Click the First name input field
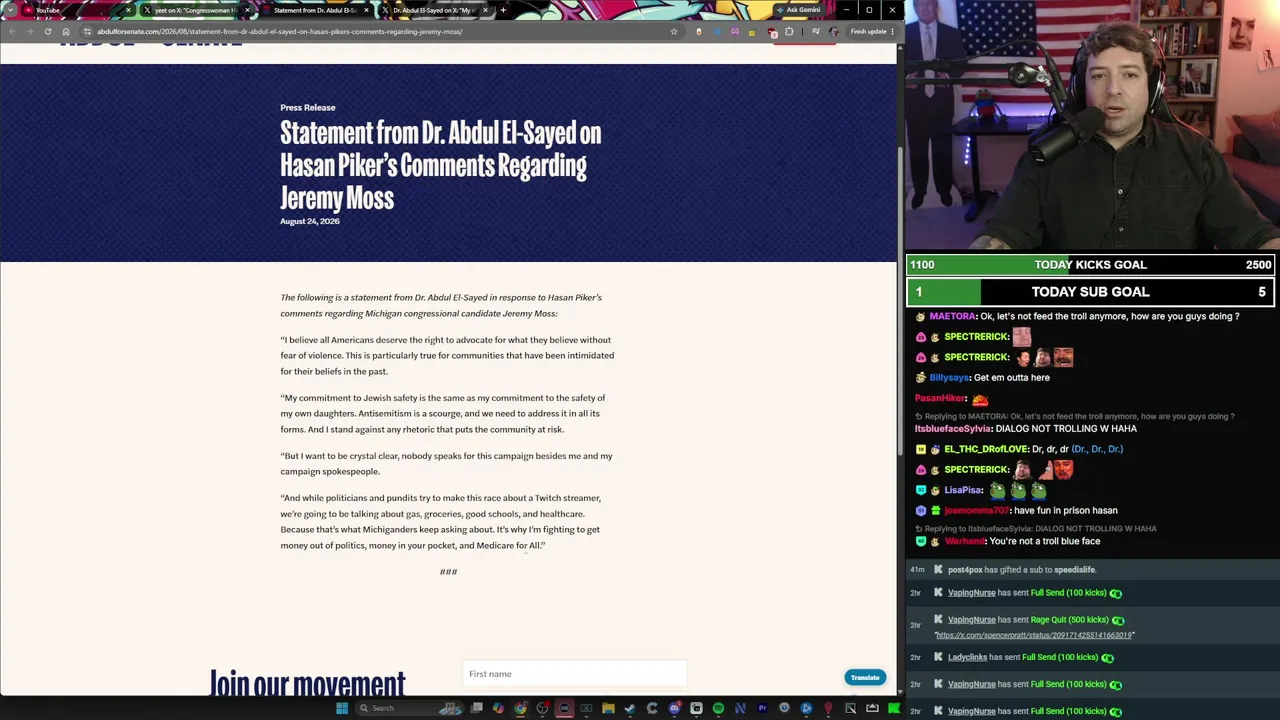Screen dimensions: 1280x720 click(x=575, y=674)
